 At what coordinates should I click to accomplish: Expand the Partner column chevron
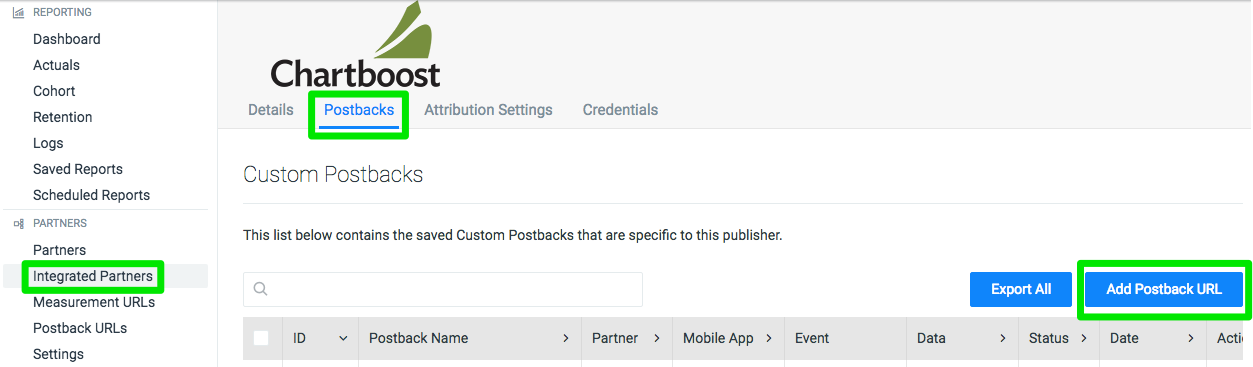(x=657, y=339)
